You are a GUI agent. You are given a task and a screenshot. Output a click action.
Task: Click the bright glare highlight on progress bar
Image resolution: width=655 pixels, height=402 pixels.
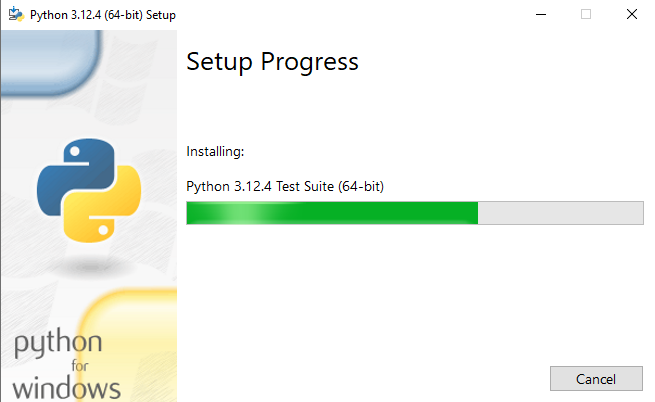240,213
